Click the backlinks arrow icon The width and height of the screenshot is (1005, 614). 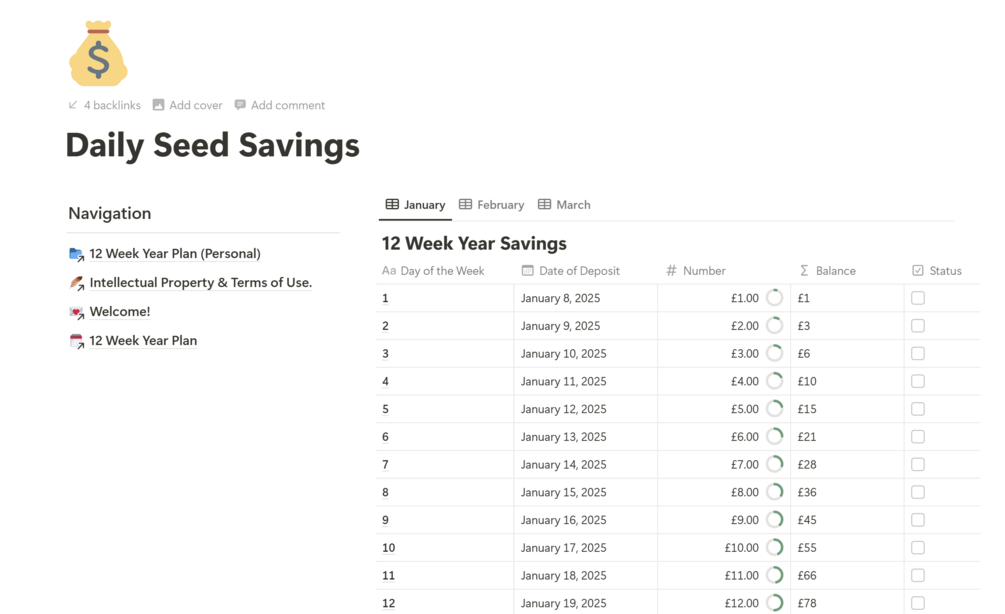pos(73,105)
